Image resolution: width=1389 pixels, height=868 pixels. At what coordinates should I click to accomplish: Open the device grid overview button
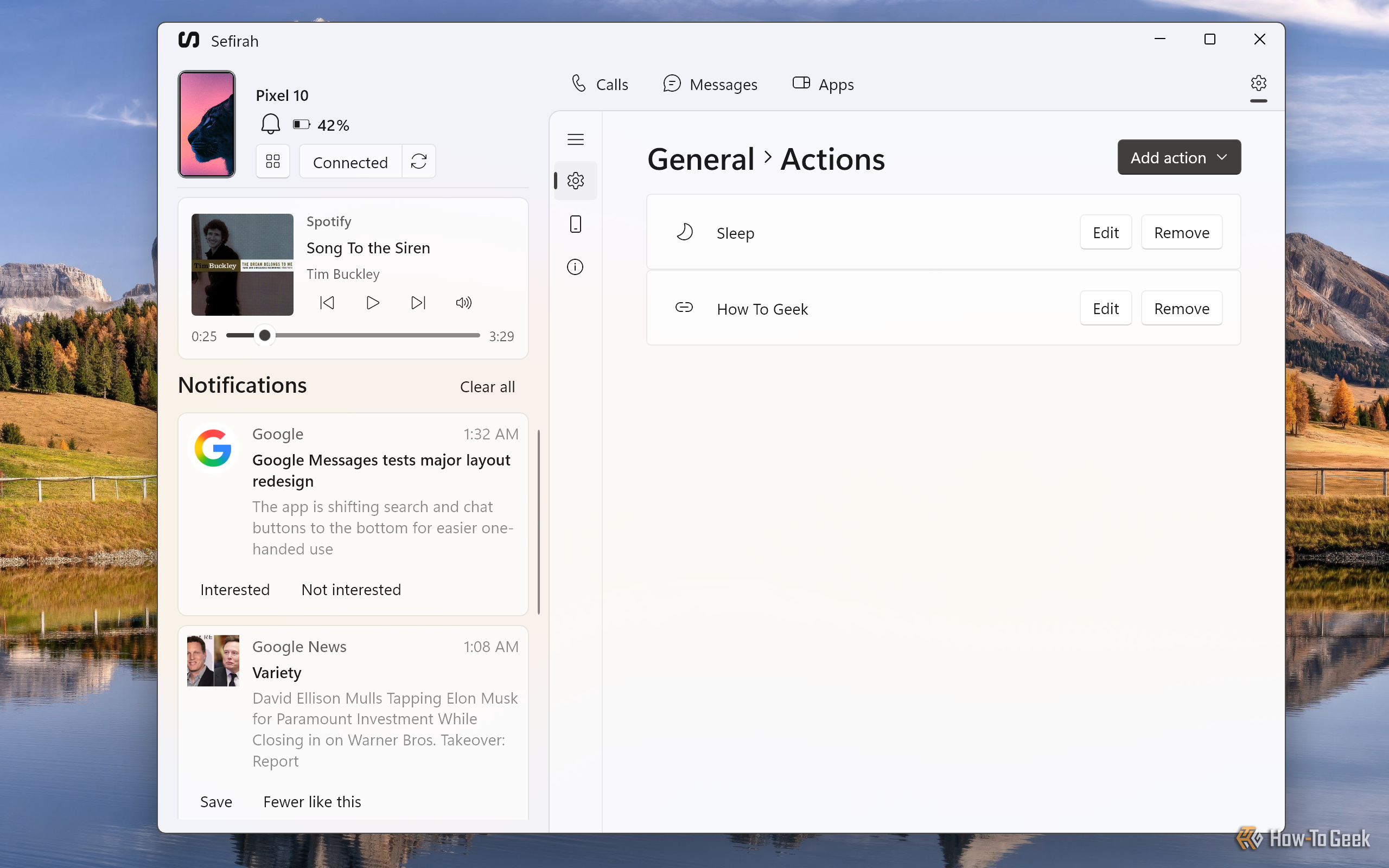click(x=272, y=161)
